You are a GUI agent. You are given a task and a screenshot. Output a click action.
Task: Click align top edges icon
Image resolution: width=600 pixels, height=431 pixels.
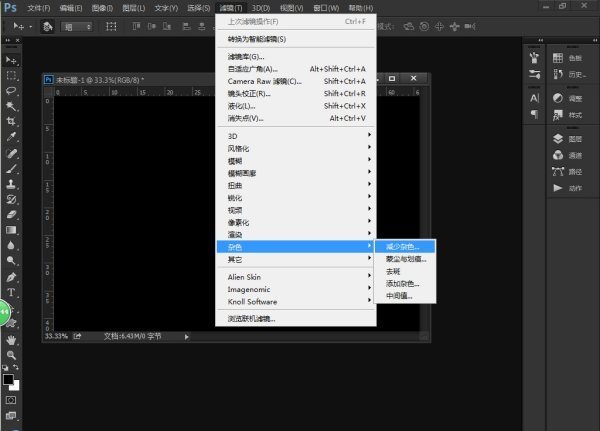136,26
